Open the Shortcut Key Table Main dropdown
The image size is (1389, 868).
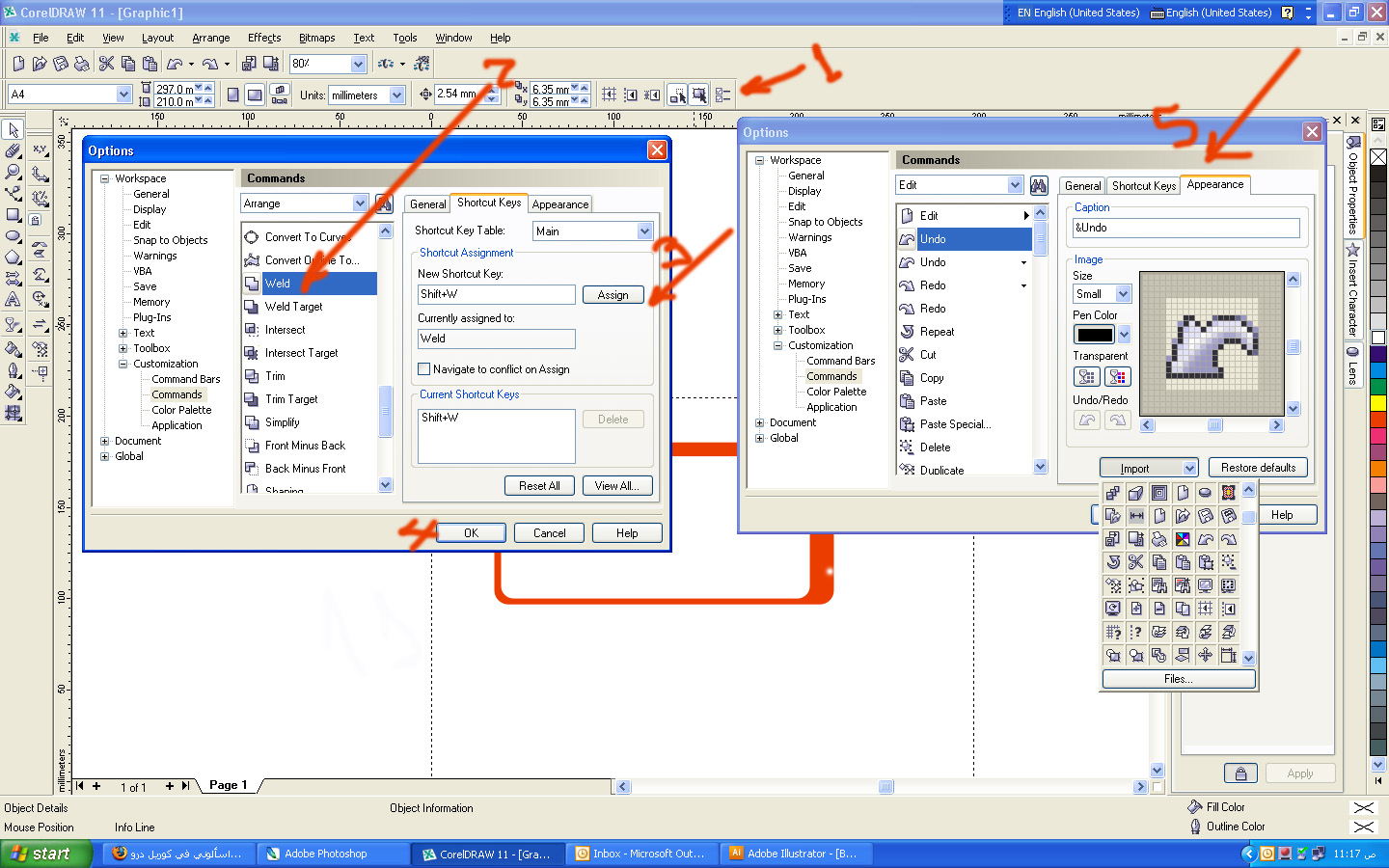pyautogui.click(x=644, y=231)
